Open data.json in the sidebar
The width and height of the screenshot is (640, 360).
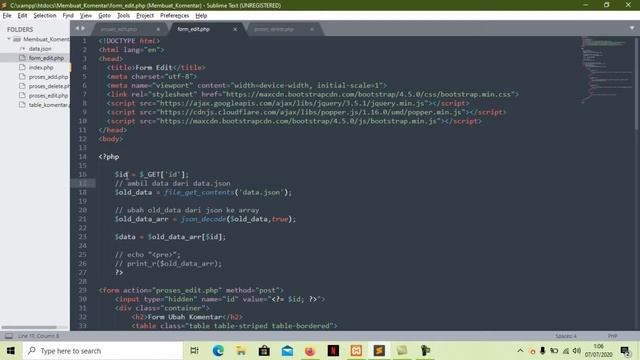pyautogui.click(x=40, y=49)
